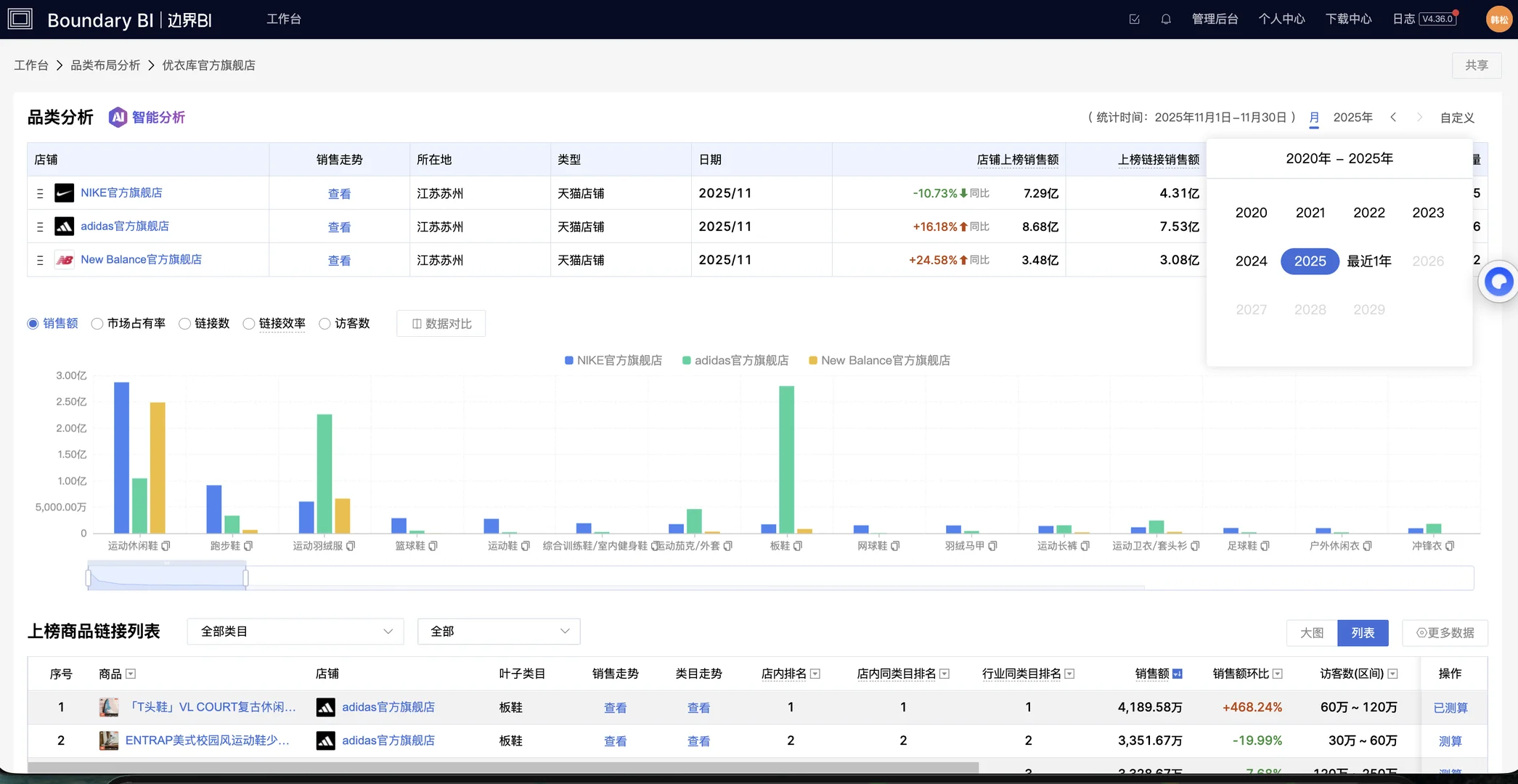Open the task checklist icon in header
The image size is (1518, 784).
[x=1135, y=20]
